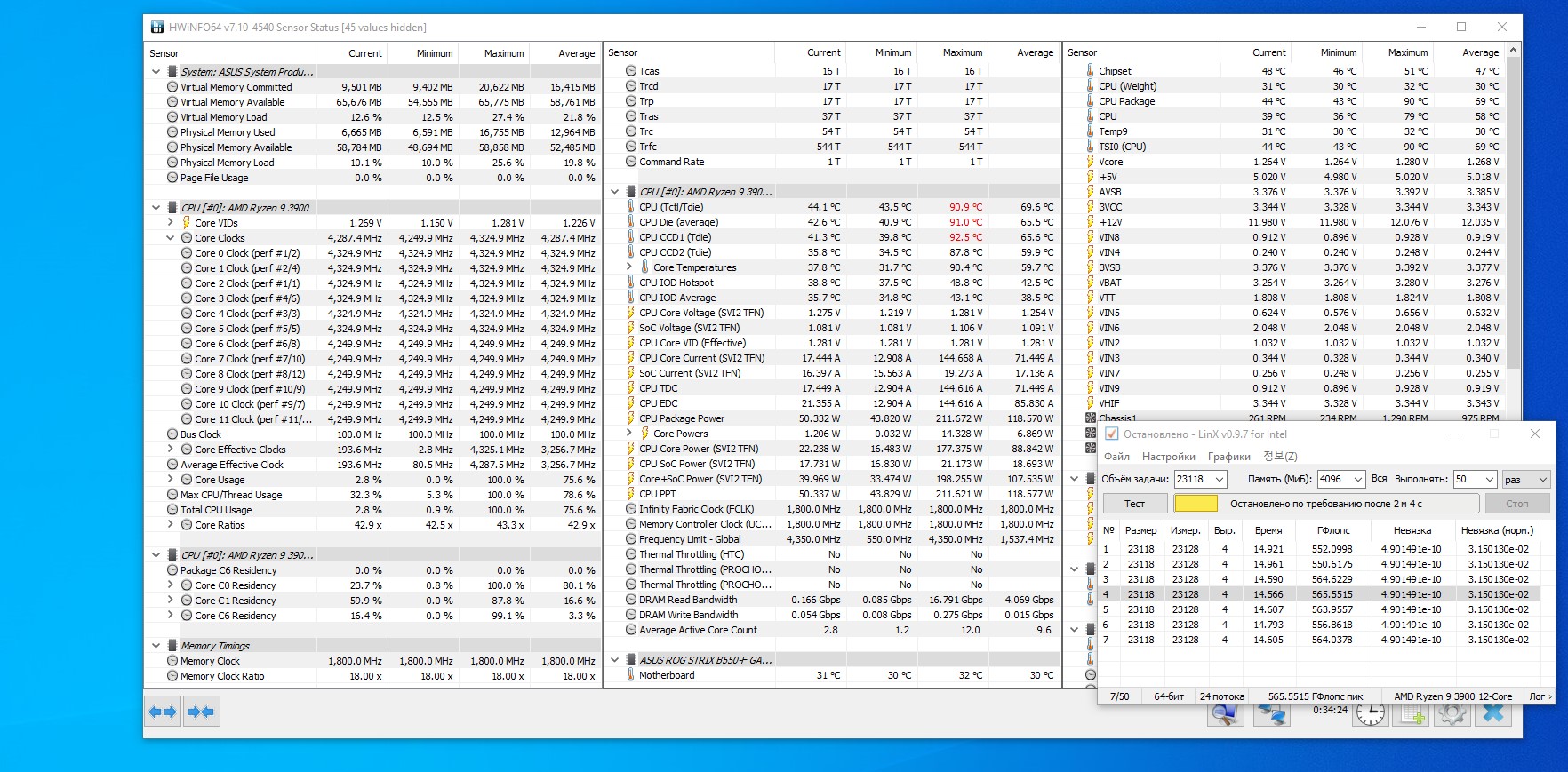Click the thermometer icon beside CPU (Tctl/Tdie)
Image resolution: width=1568 pixels, height=772 pixels.
pyautogui.click(x=631, y=207)
